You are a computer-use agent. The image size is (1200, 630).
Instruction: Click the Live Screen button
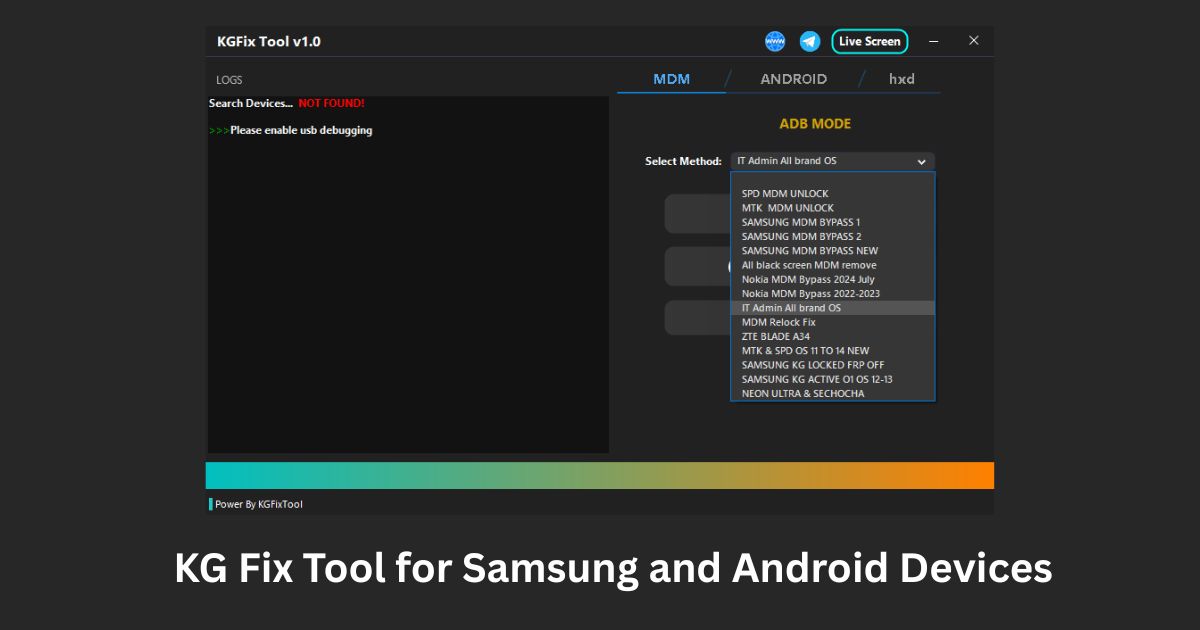[x=870, y=41]
